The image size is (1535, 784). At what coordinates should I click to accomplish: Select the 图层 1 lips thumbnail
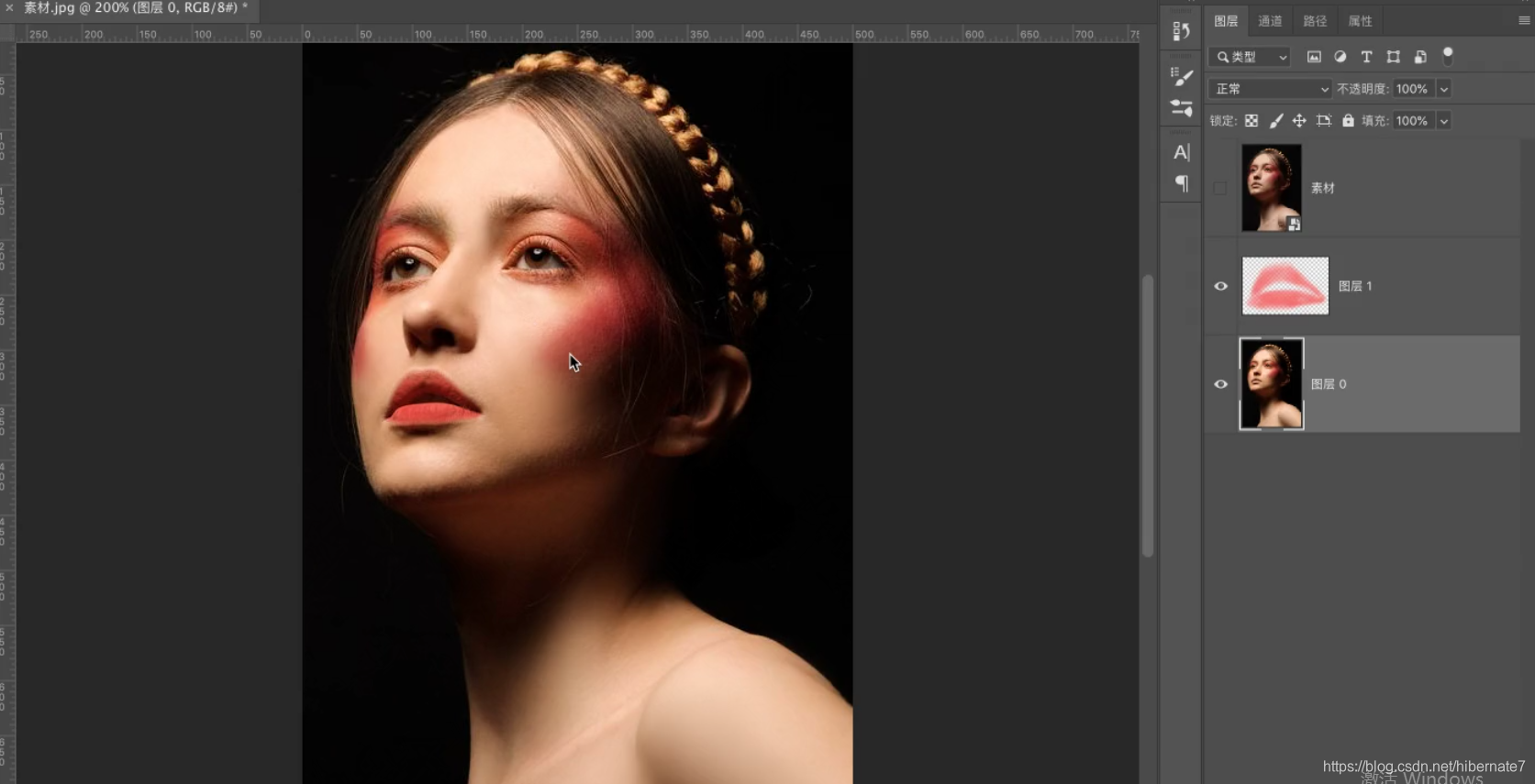[1285, 286]
